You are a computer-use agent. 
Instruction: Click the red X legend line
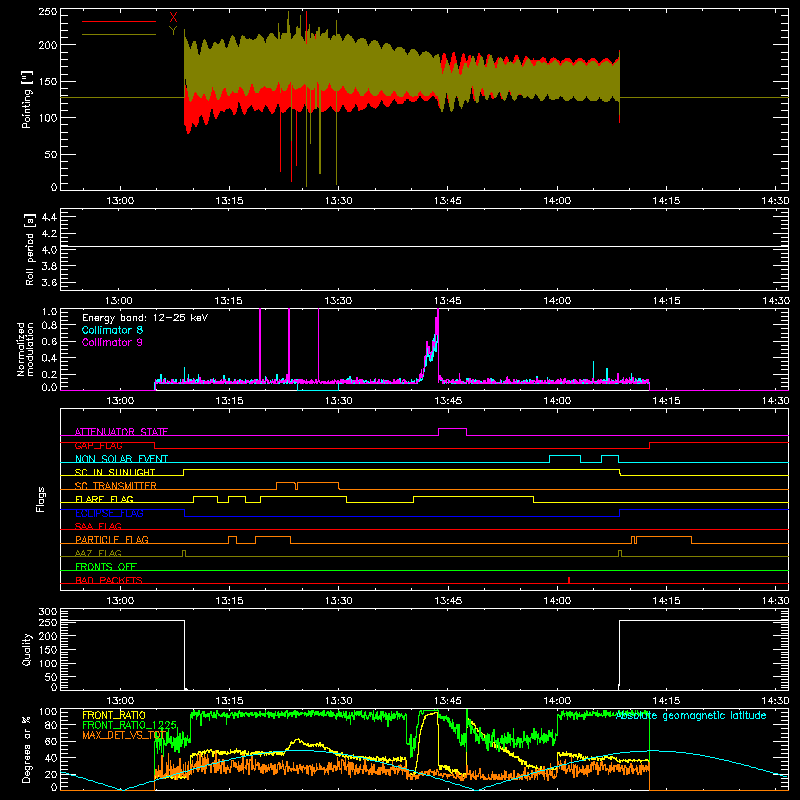click(x=118, y=21)
